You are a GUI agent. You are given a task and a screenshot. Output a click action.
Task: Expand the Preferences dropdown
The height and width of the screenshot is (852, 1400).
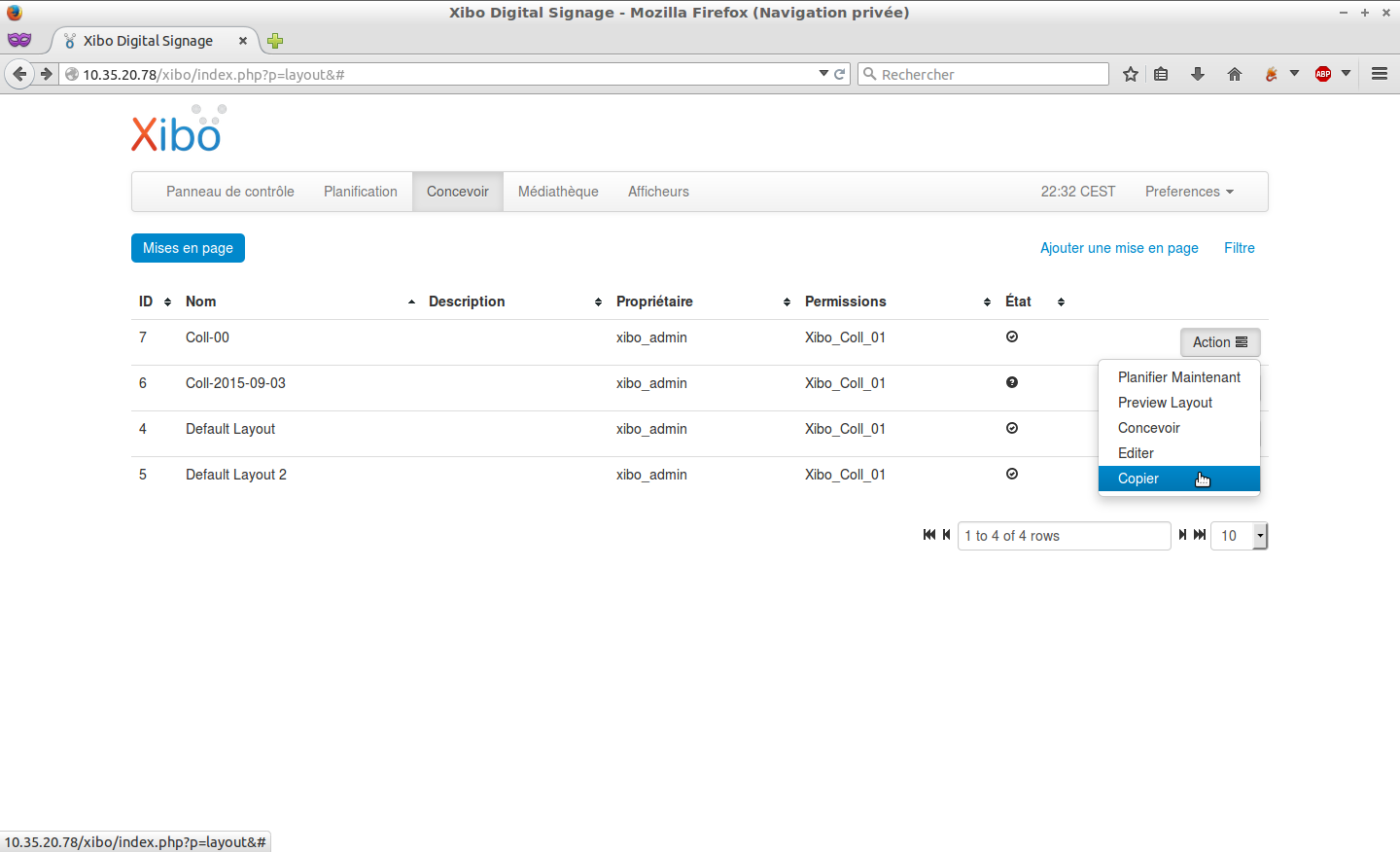pyautogui.click(x=1188, y=192)
